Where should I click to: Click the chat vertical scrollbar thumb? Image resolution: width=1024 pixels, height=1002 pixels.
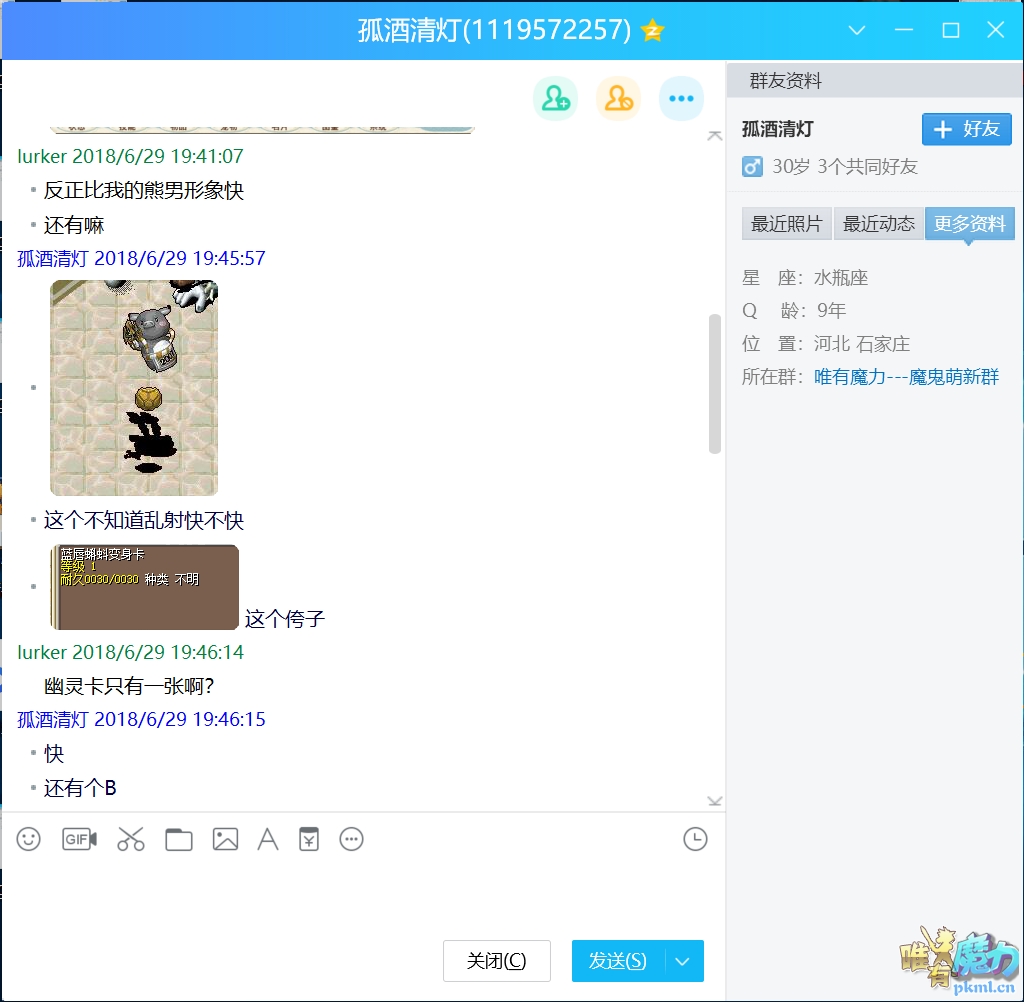coord(714,384)
